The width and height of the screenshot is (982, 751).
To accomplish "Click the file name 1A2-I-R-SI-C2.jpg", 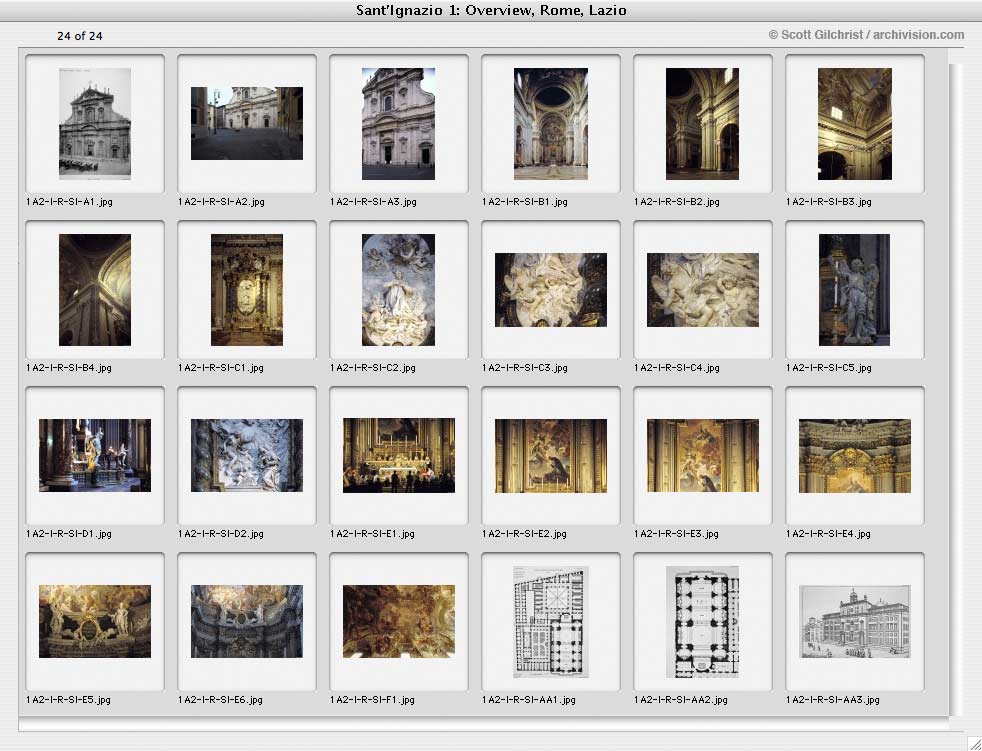I will click(373, 368).
